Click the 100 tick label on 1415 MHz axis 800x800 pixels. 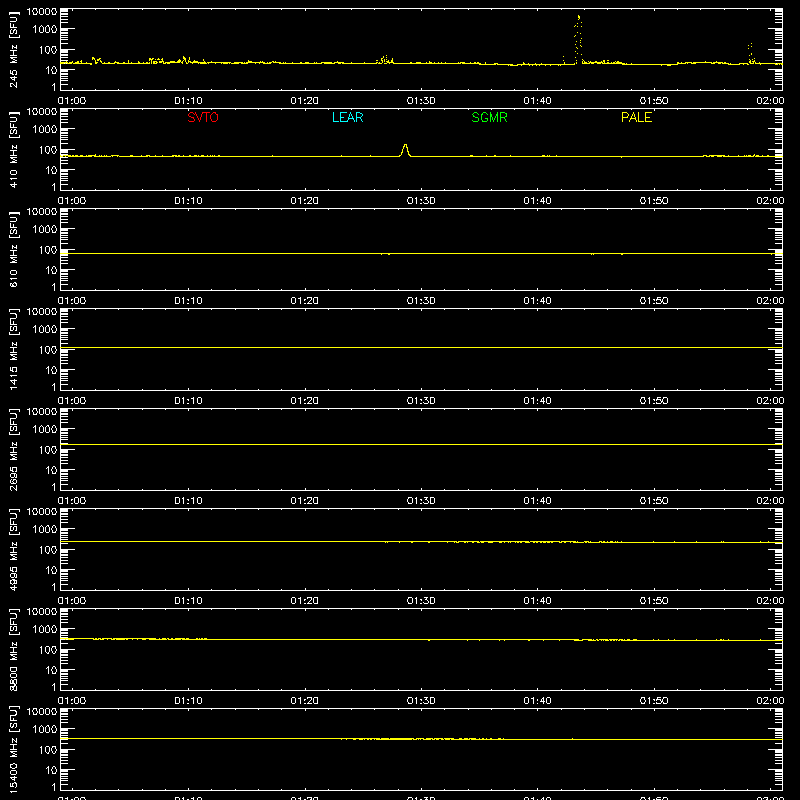(48, 349)
